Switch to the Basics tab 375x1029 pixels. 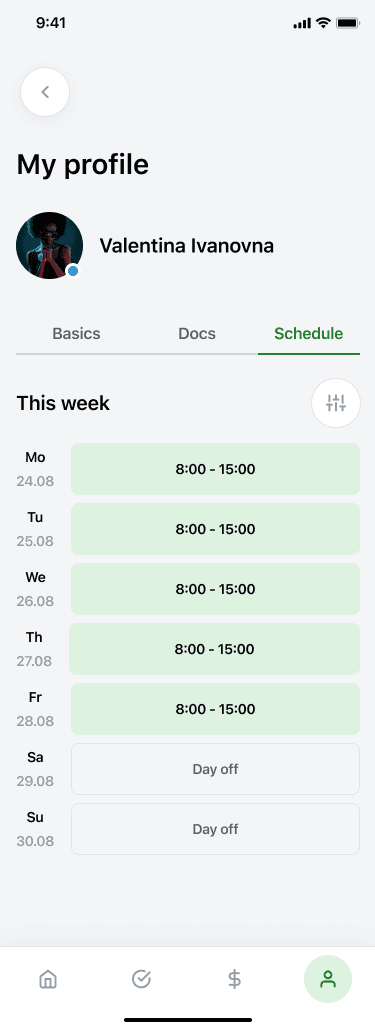pos(76,333)
